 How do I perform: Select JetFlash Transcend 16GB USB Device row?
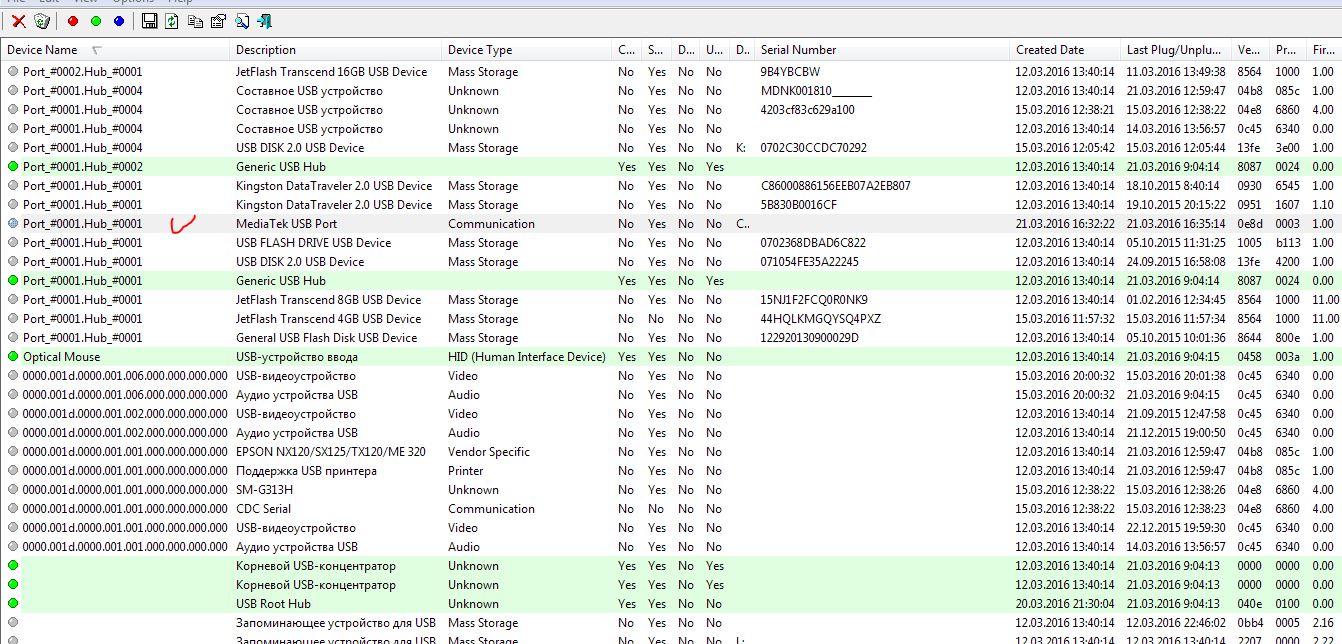pos(331,72)
